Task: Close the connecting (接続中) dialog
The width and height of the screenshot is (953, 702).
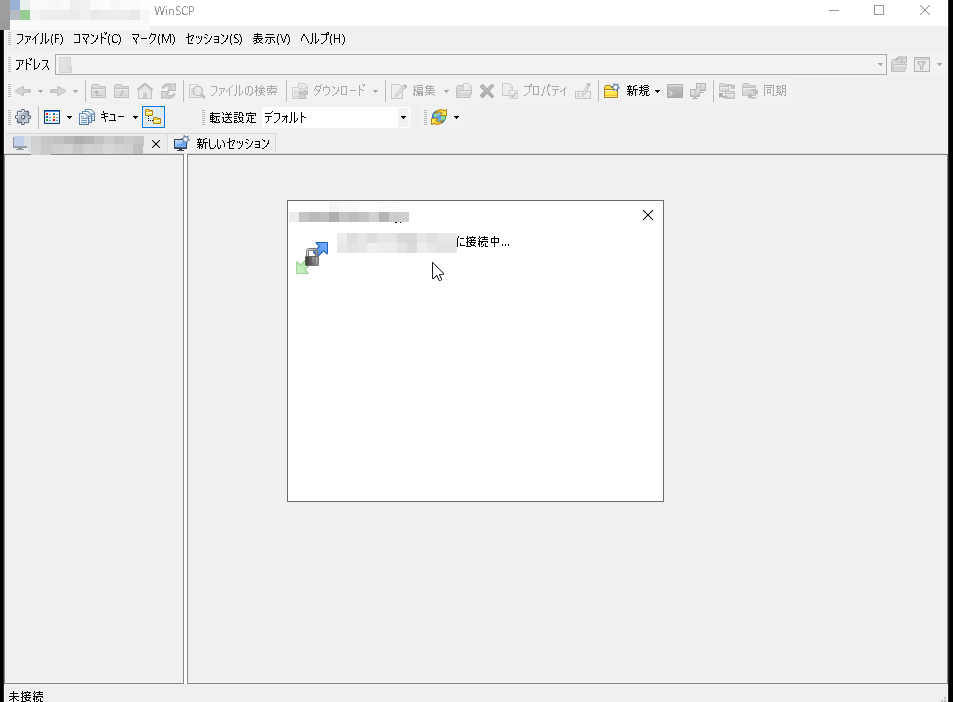Action: pos(647,215)
